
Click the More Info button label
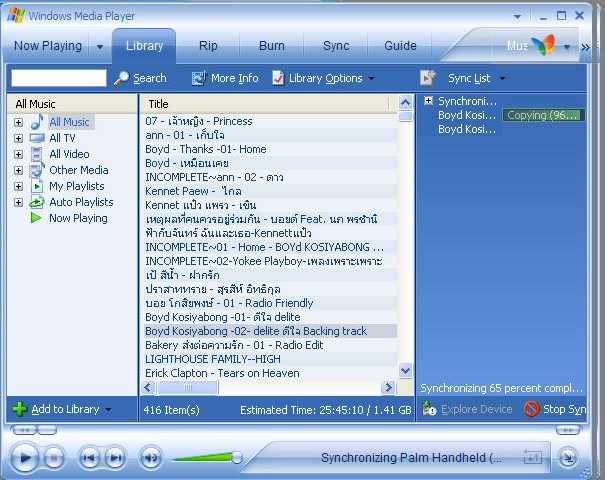(235, 78)
